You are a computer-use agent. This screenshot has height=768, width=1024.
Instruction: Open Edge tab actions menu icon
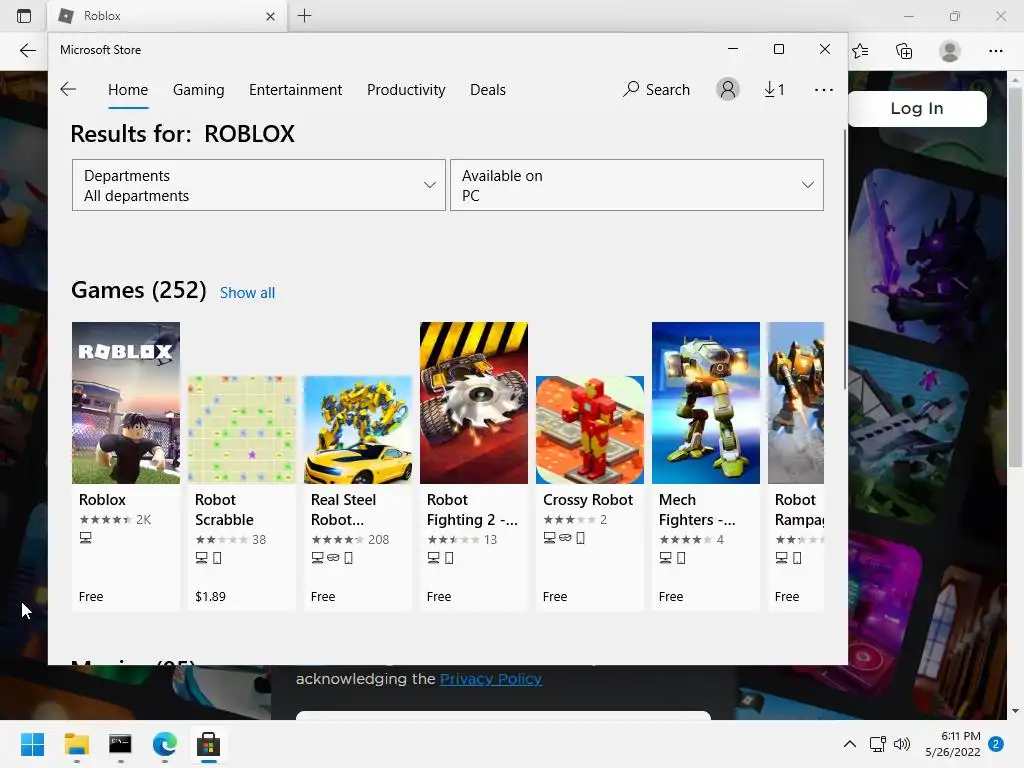click(x=24, y=16)
